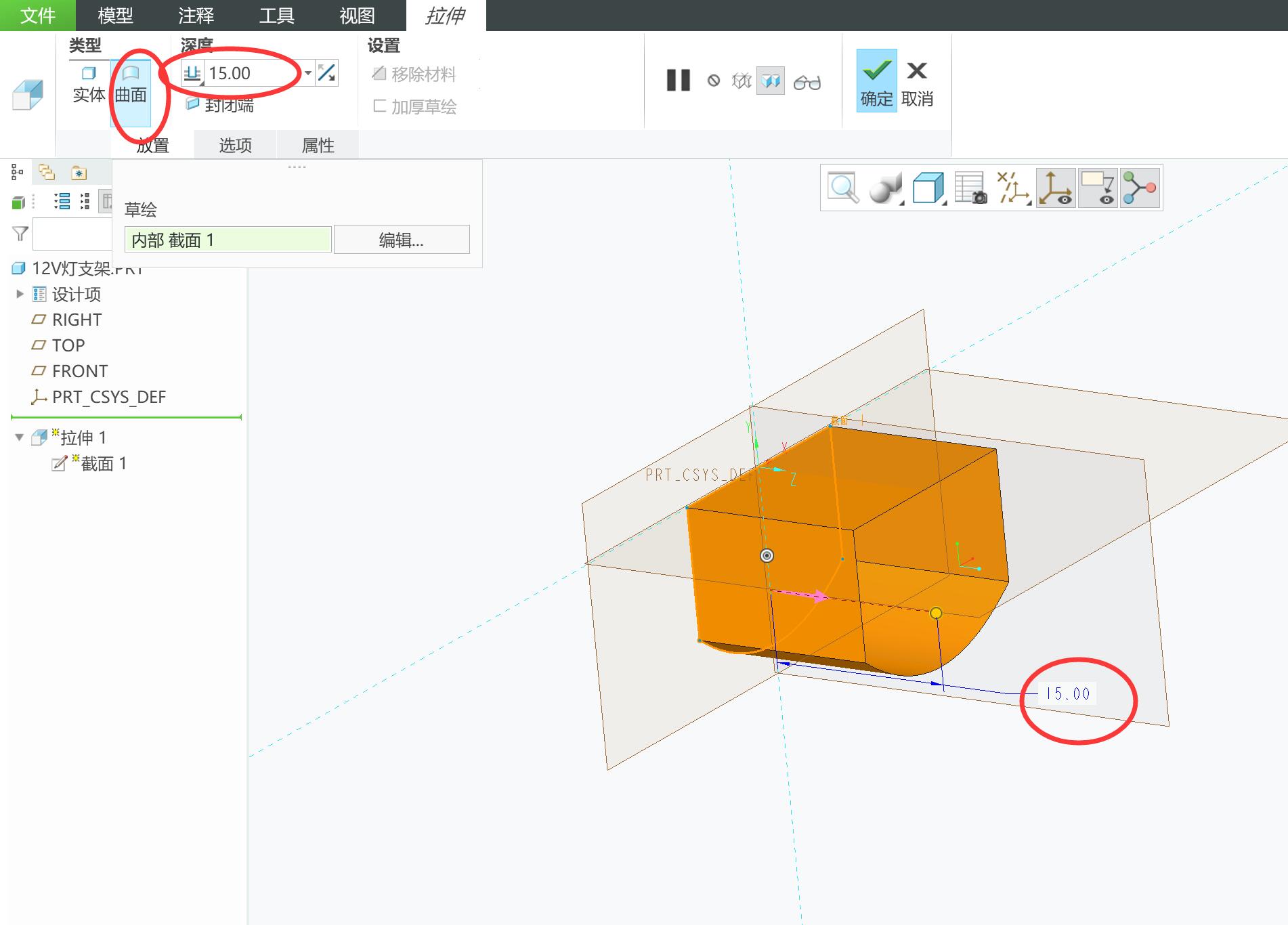Focus the model tree search box
Viewport: 1288px width, 925px height.
click(x=72, y=234)
